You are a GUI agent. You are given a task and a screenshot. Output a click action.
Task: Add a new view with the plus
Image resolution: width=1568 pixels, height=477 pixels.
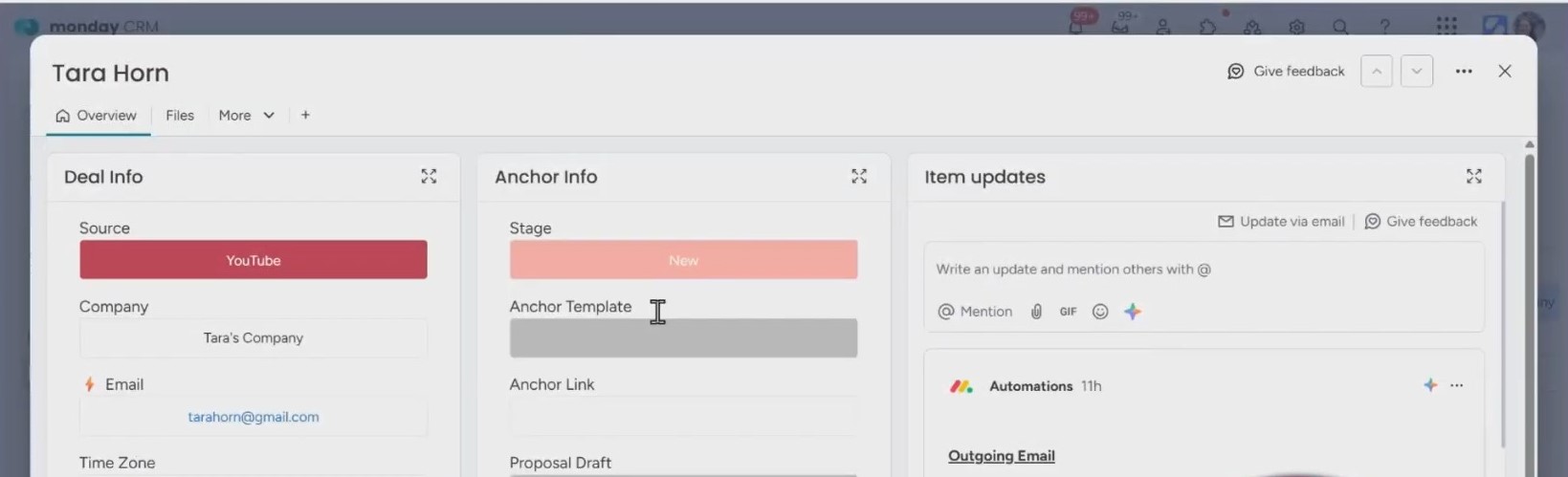point(305,115)
